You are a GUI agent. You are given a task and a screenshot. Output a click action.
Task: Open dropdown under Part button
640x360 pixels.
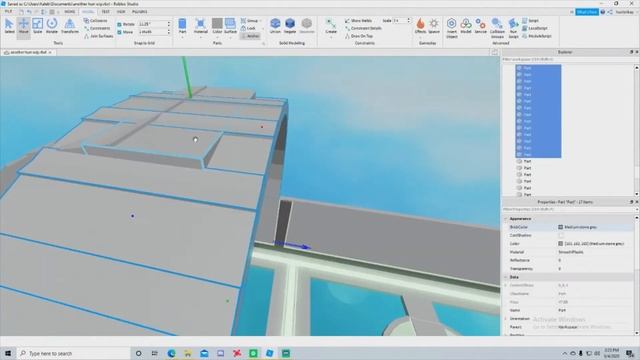point(182,37)
